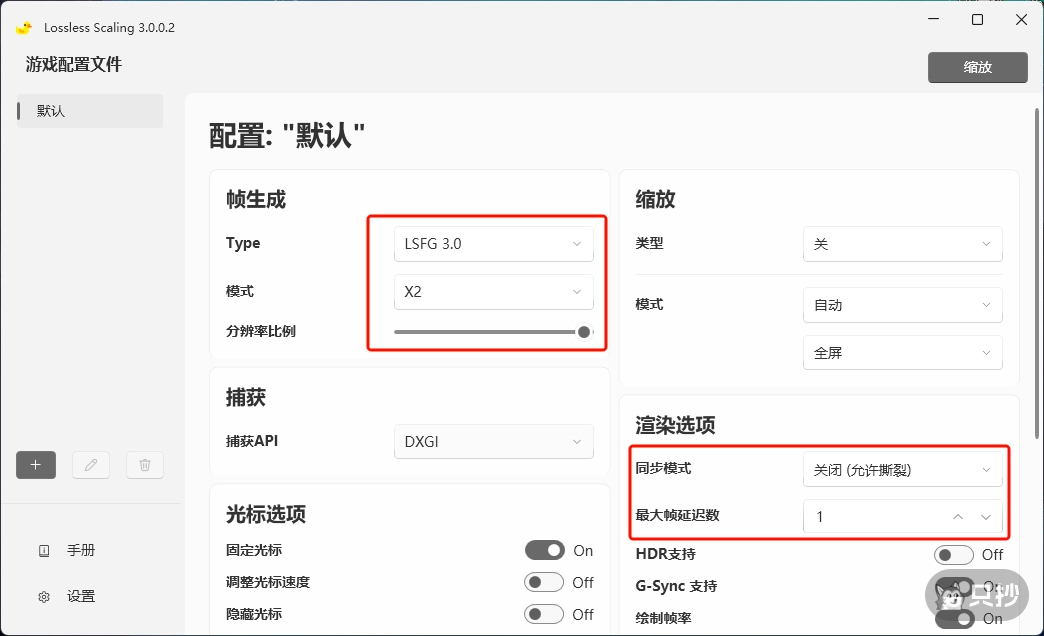Image resolution: width=1044 pixels, height=636 pixels.
Task: Open the Type dropdown showing LSFG 3.0
Action: (493, 243)
